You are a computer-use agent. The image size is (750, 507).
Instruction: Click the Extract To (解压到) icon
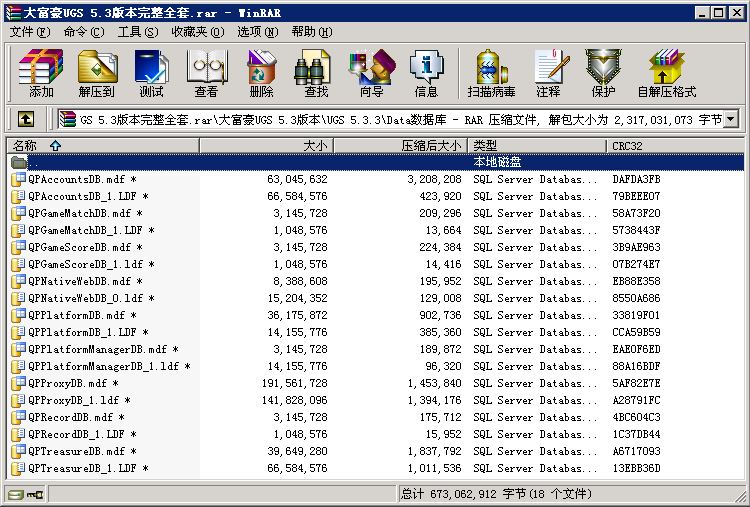click(97, 73)
